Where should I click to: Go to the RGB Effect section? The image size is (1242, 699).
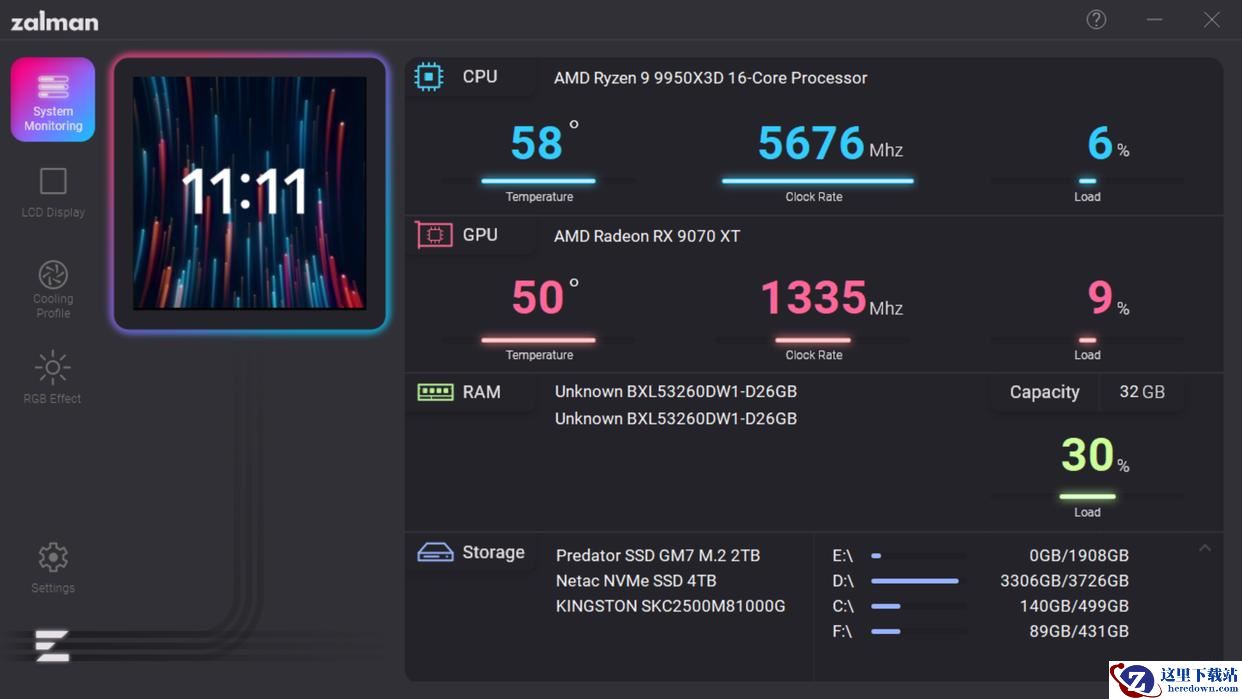click(x=53, y=377)
